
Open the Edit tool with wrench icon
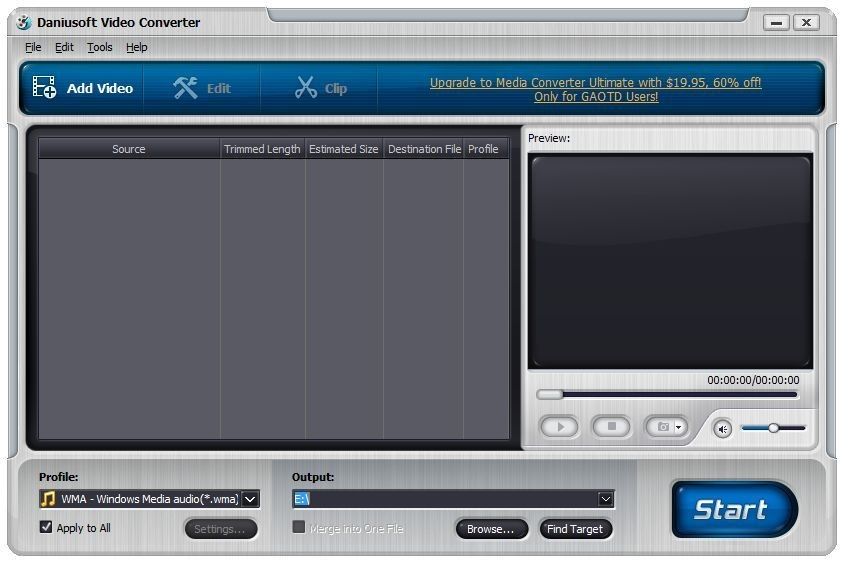tap(202, 88)
